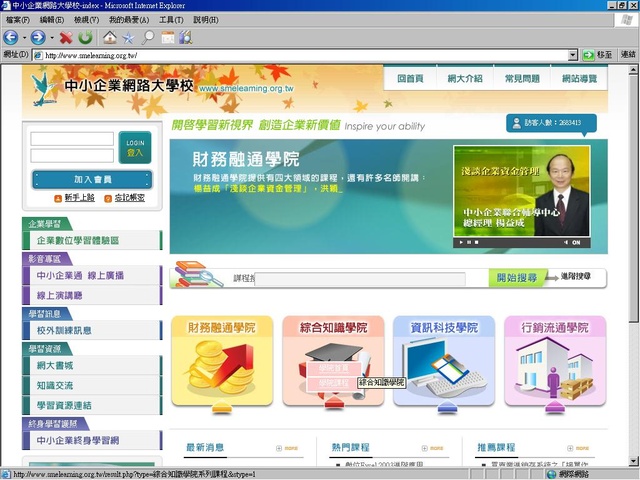The image size is (640, 480).
Task: Click the 加入會員 button
Action: tap(93, 180)
